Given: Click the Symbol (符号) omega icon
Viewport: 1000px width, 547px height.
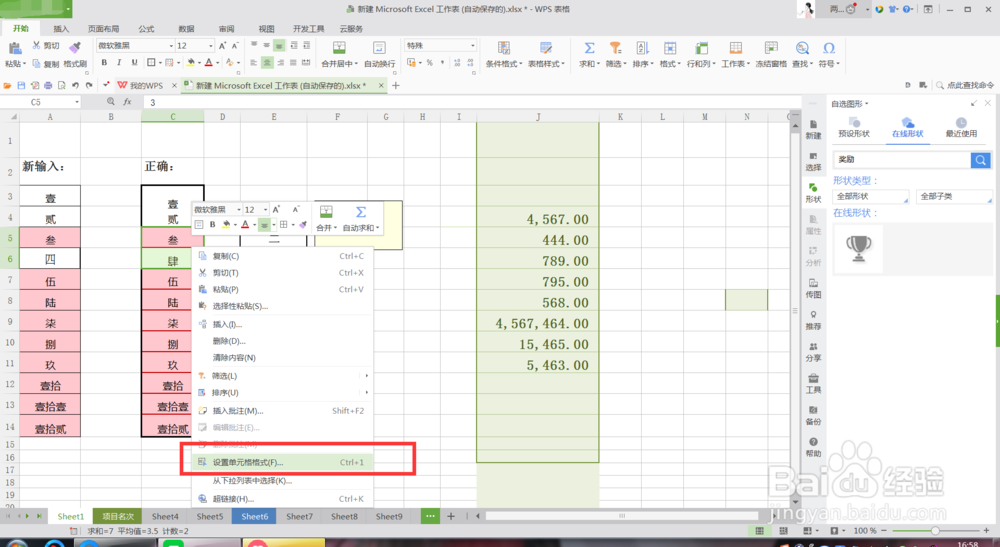Looking at the screenshot, I should pos(828,48).
